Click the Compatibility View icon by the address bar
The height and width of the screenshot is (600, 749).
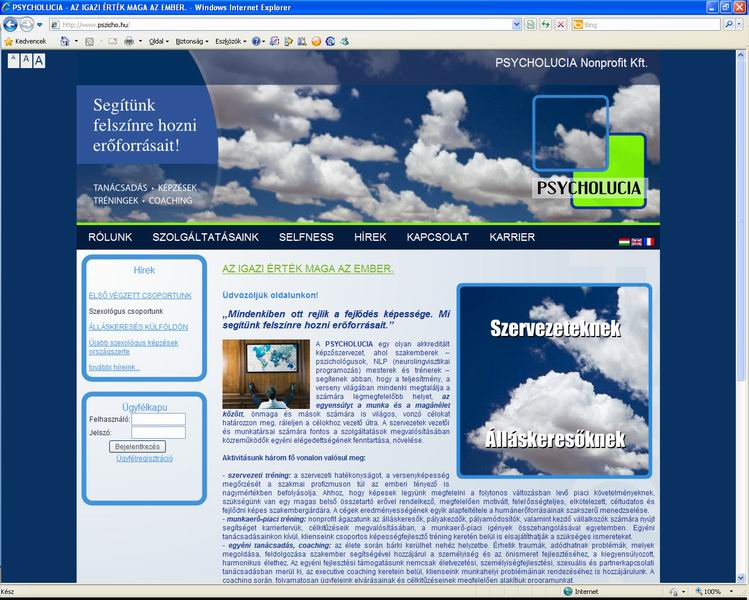[530, 24]
